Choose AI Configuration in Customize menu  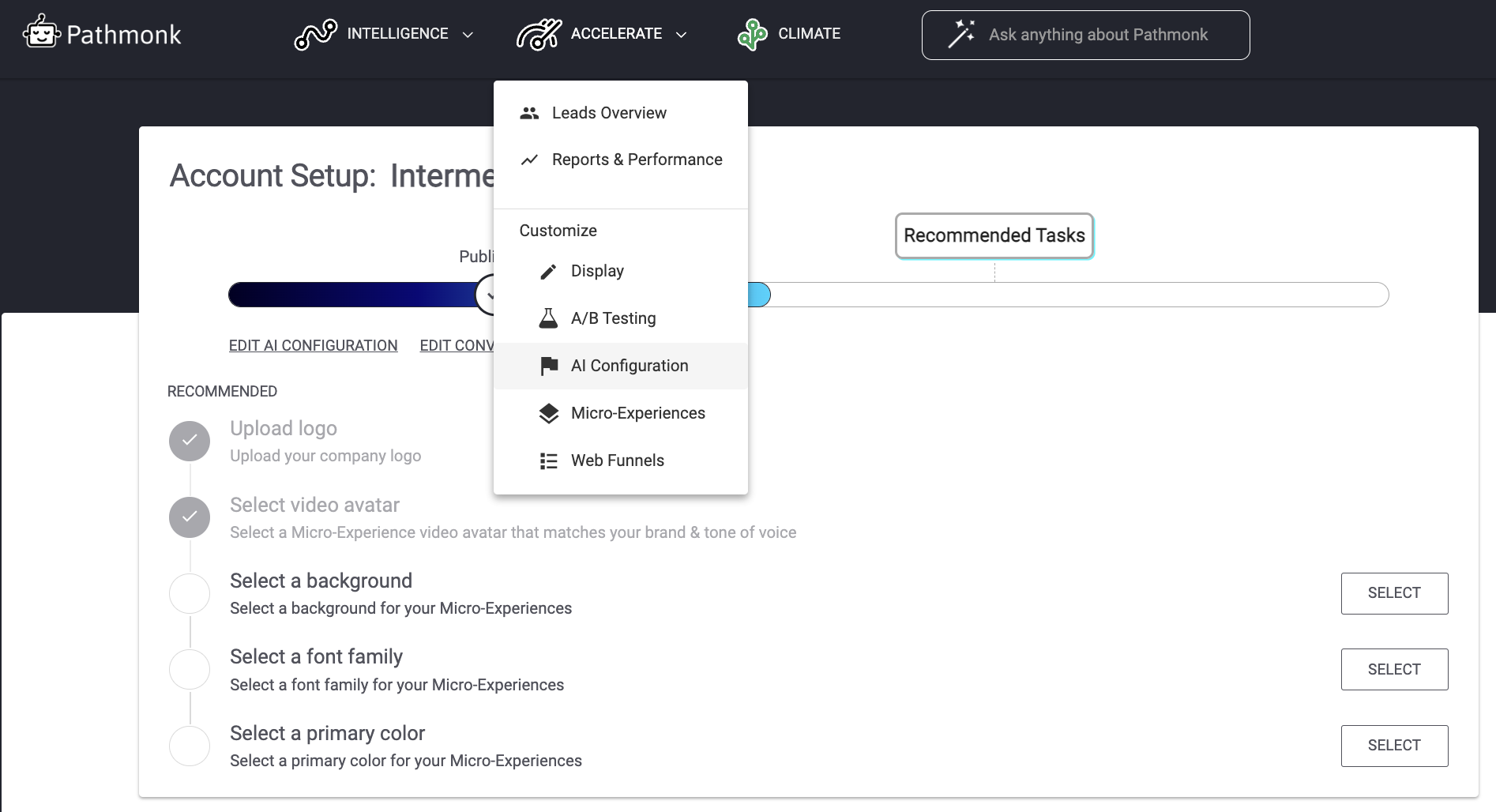[630, 366]
